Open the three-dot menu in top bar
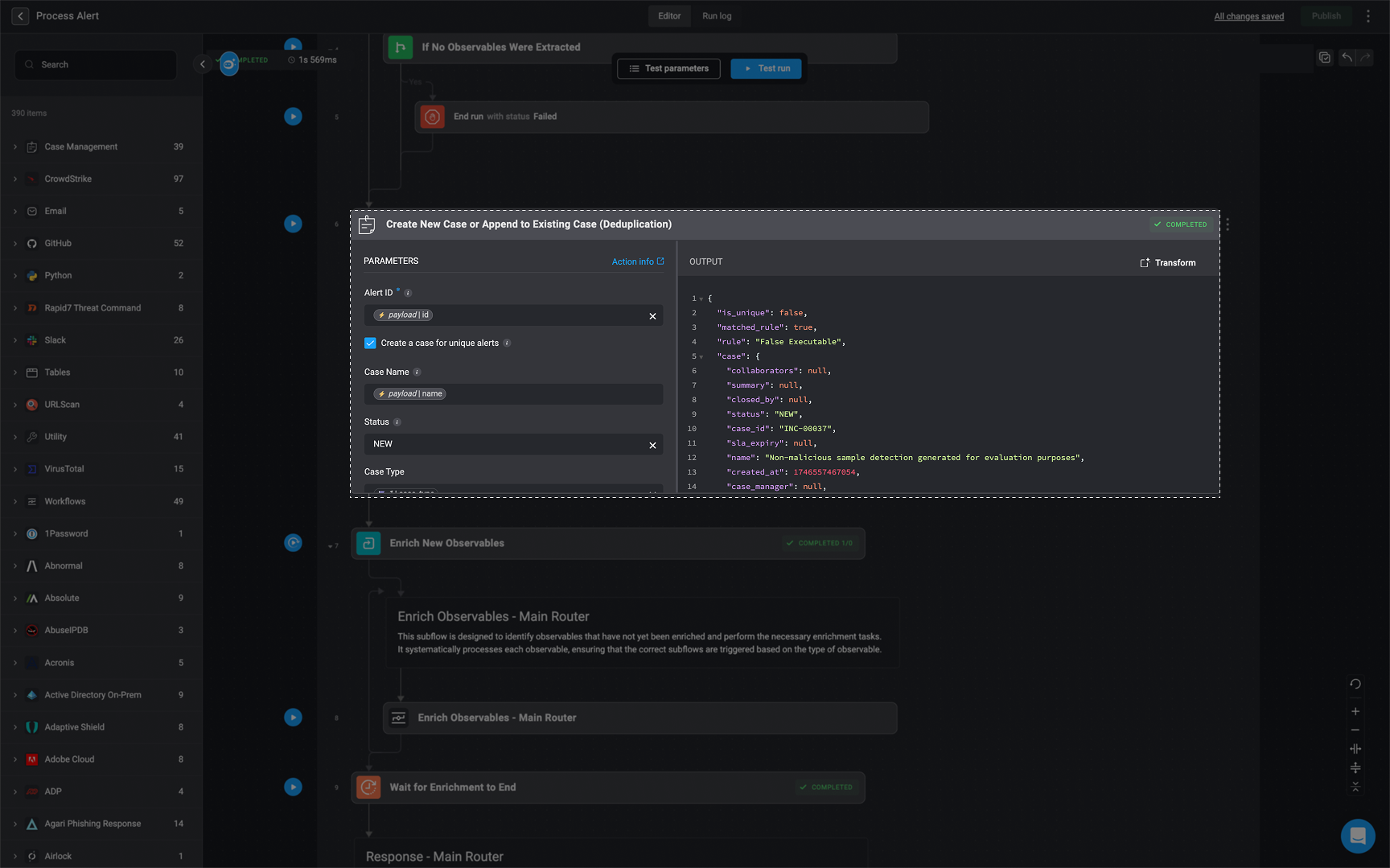This screenshot has height=868, width=1390. coord(1368,16)
